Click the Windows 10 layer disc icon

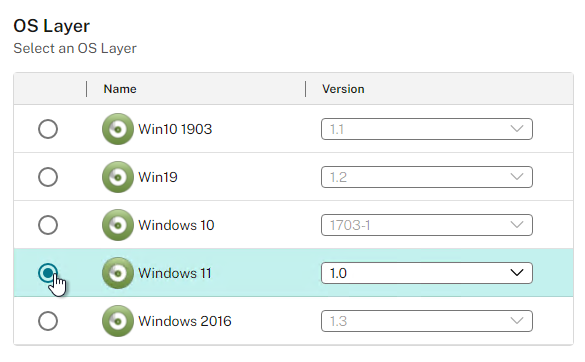point(118,225)
